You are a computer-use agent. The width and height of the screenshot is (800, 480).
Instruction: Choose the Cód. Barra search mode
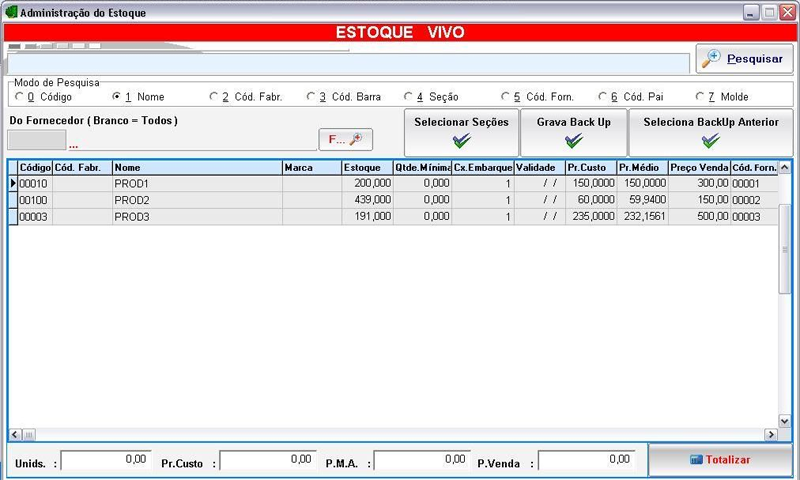(x=312, y=97)
